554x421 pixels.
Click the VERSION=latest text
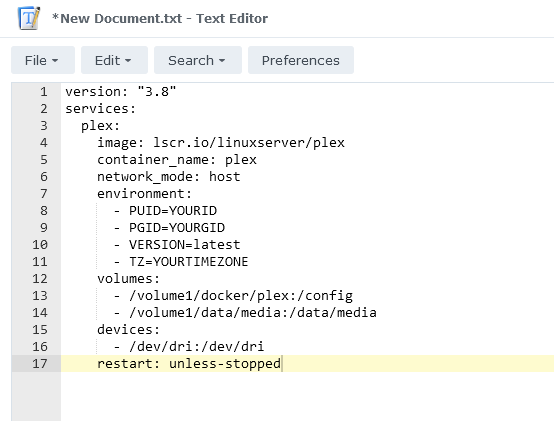(x=185, y=244)
